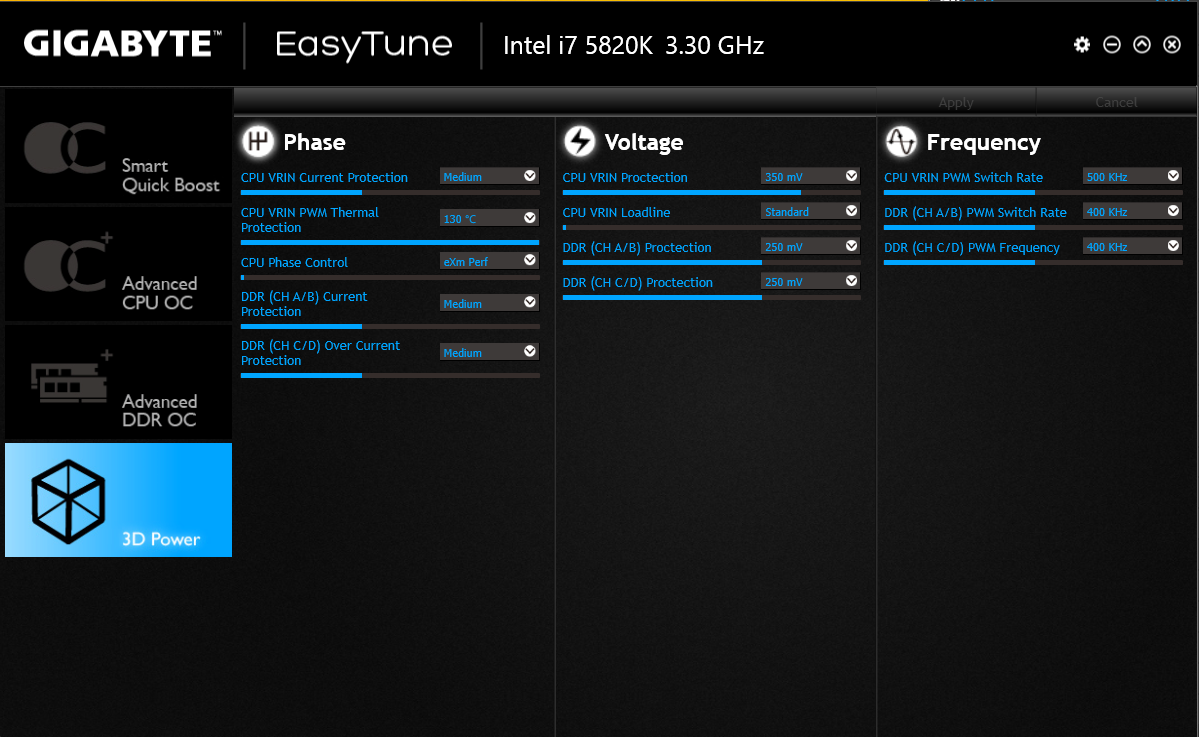Screen dimensions: 1199x737
Task: Click the Apply button
Action: pos(956,102)
